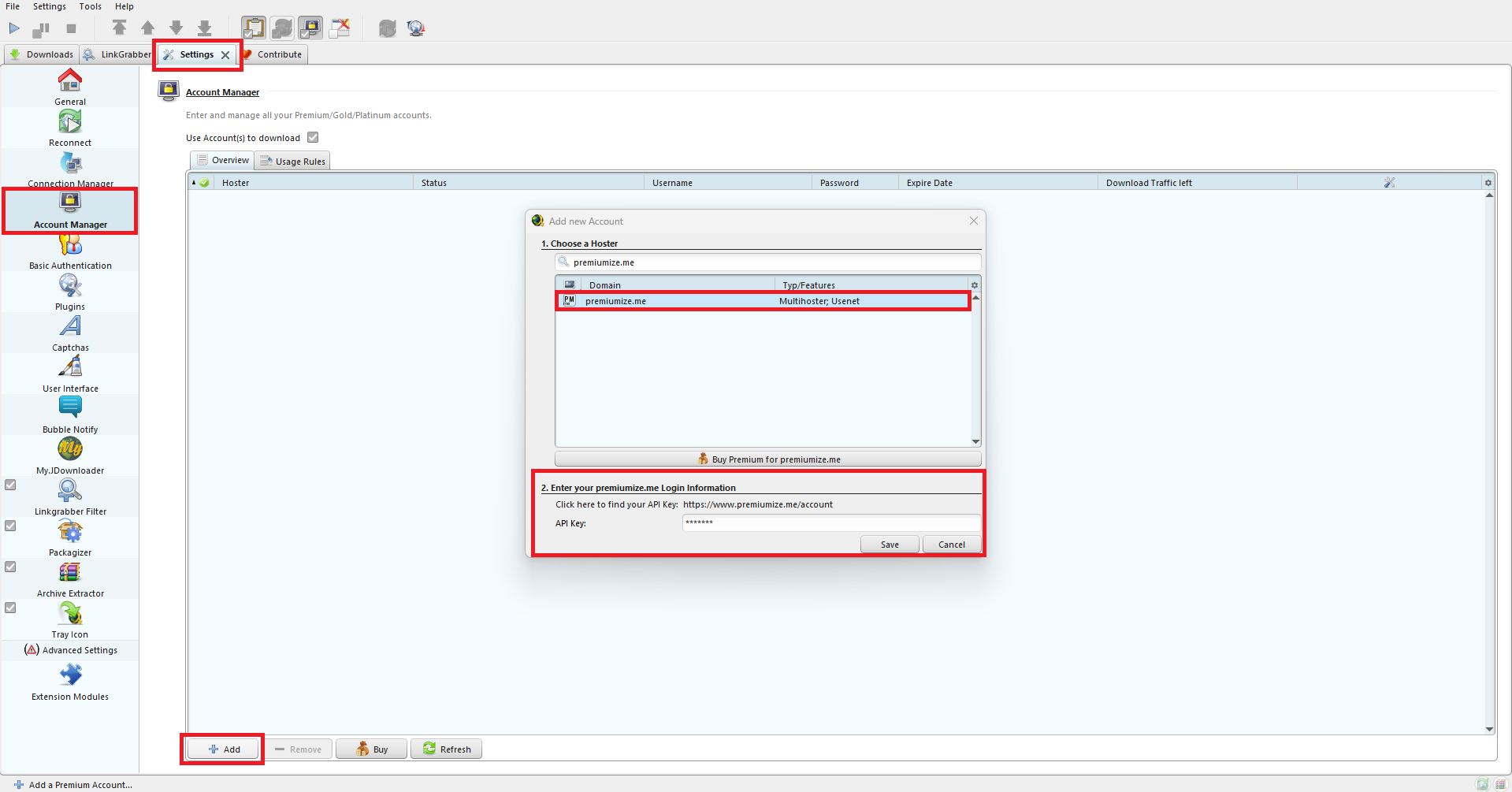Stop all downloads with the stop icon
The height and width of the screenshot is (792, 1512).
pos(71,28)
